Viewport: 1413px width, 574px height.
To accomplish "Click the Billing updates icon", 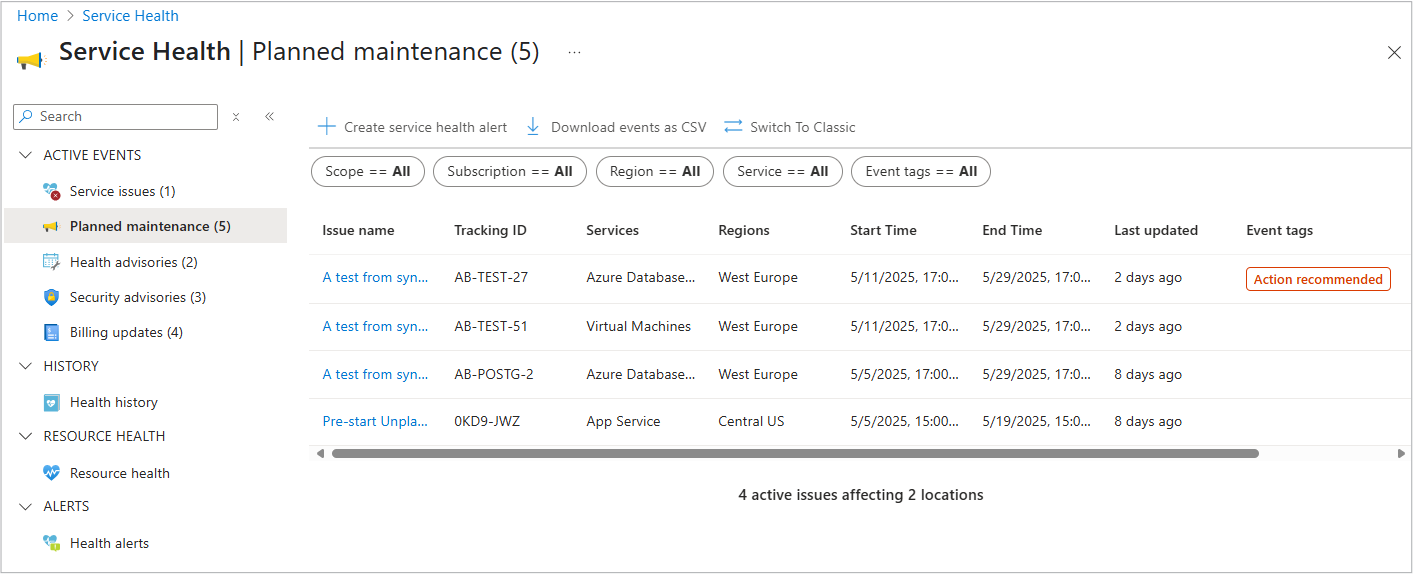I will click(x=51, y=332).
